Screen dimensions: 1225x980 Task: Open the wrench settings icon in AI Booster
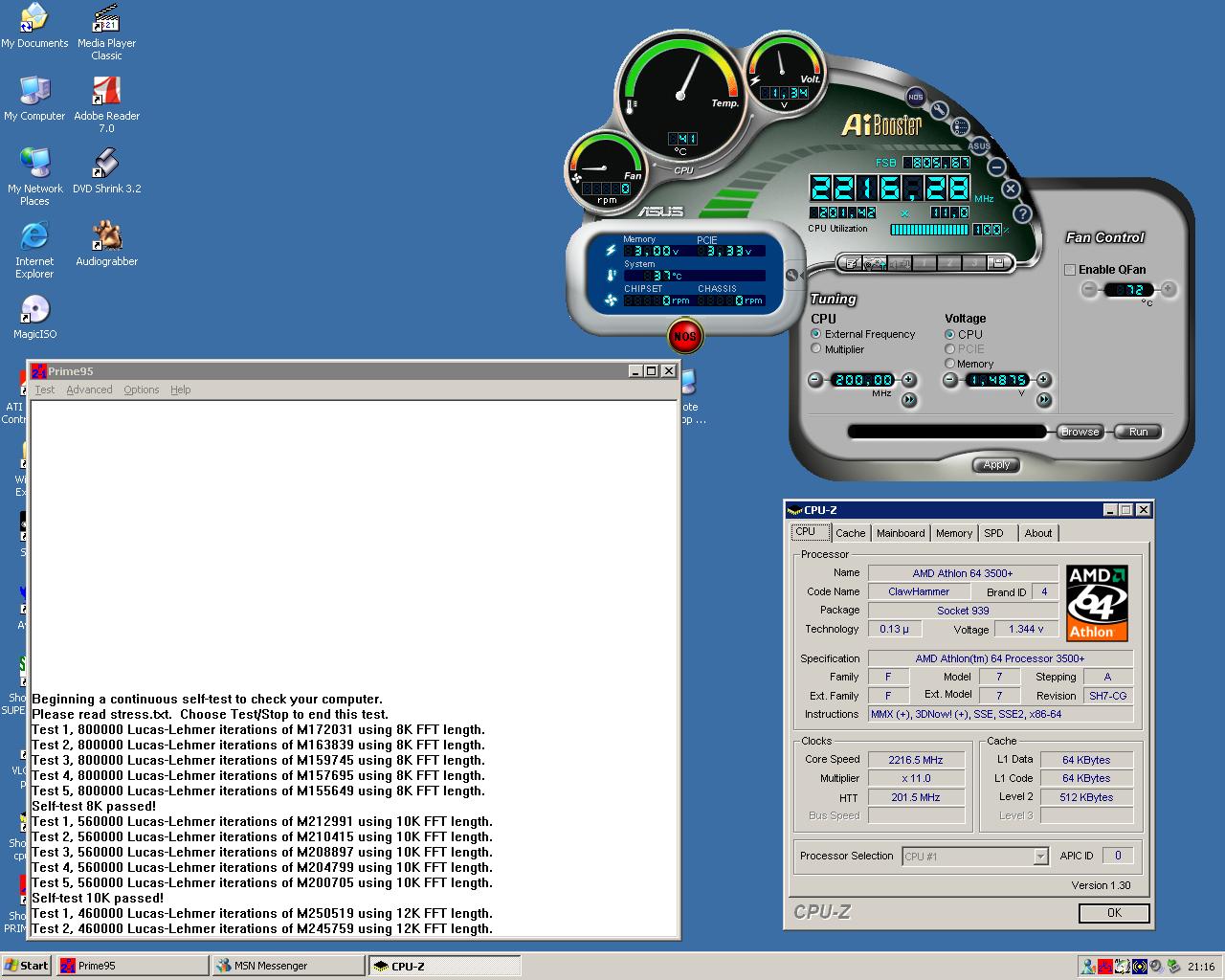(940, 110)
